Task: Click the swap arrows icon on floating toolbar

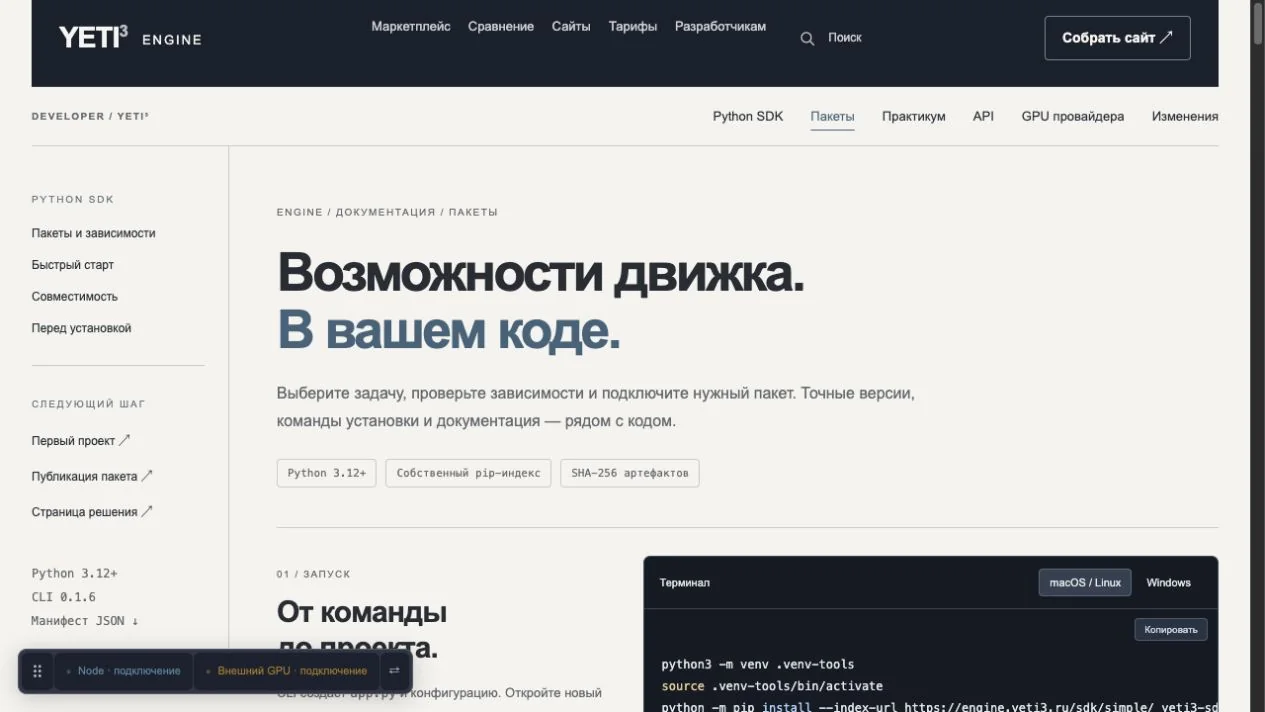Action: point(394,671)
